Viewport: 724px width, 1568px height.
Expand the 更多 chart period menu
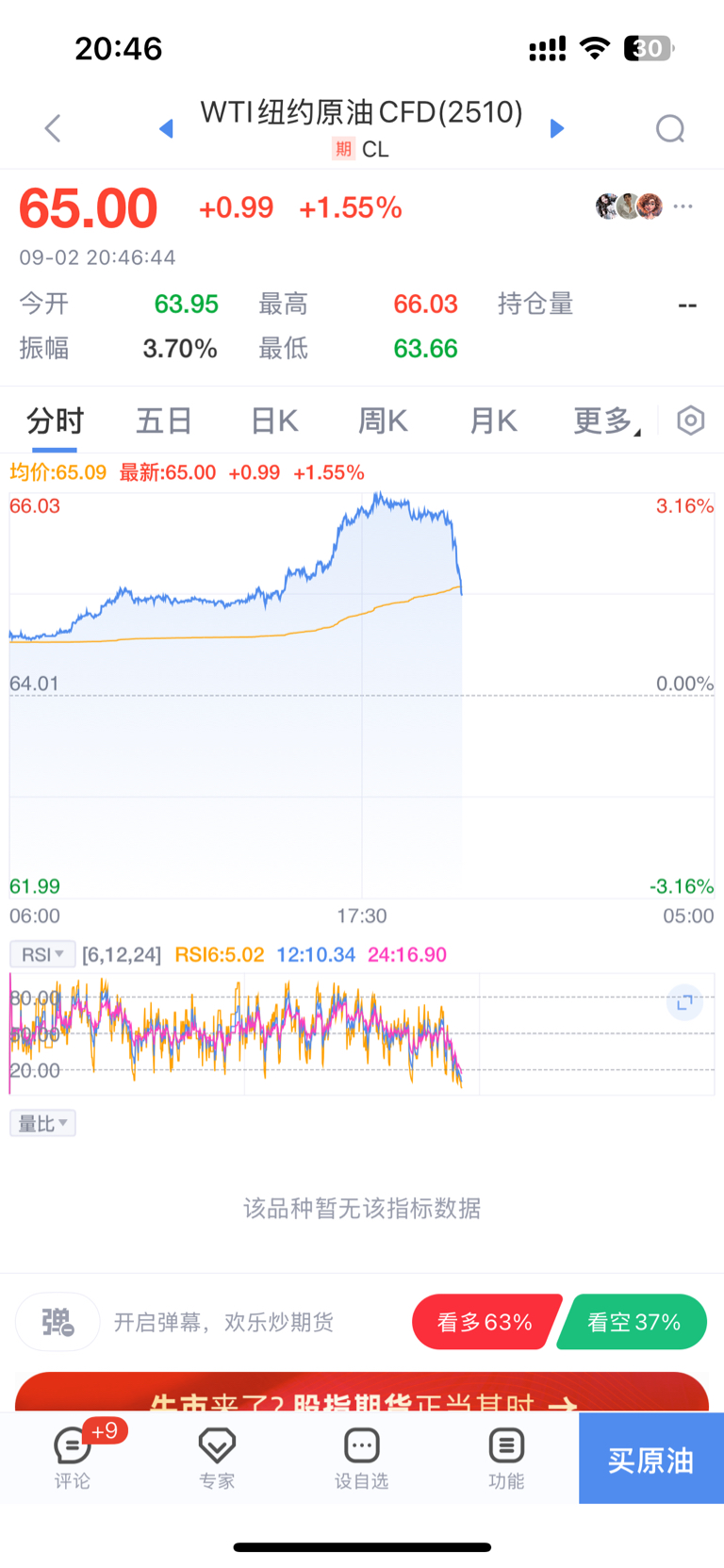point(606,421)
